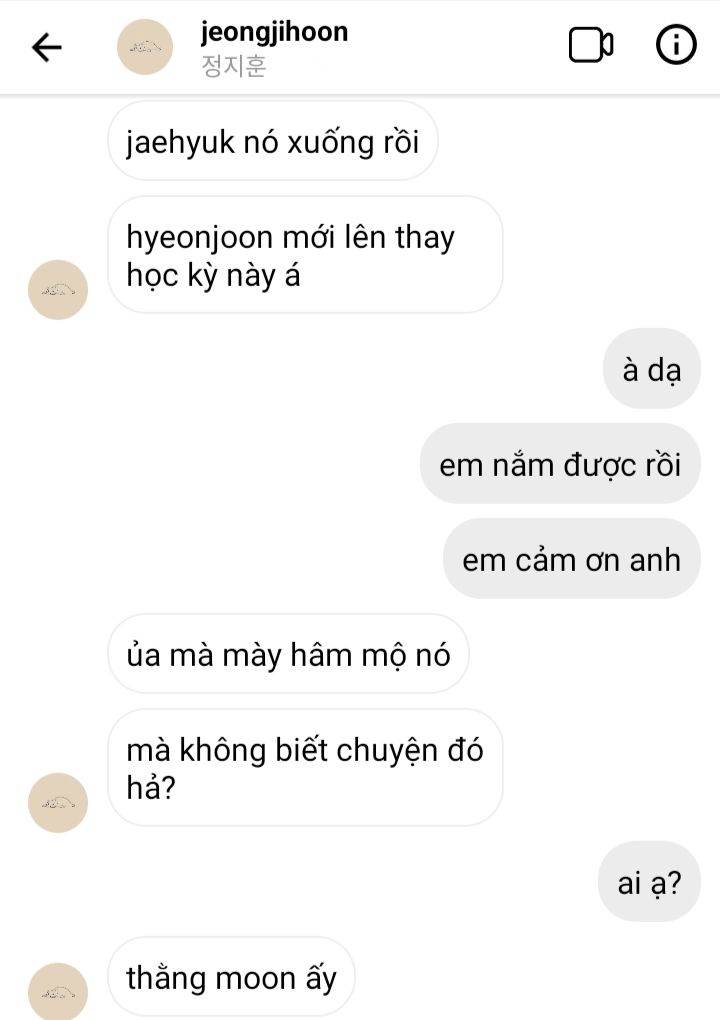
Task: Select the 'ủa mà mày hâm mộ nó' message
Action: pyautogui.click(x=288, y=654)
